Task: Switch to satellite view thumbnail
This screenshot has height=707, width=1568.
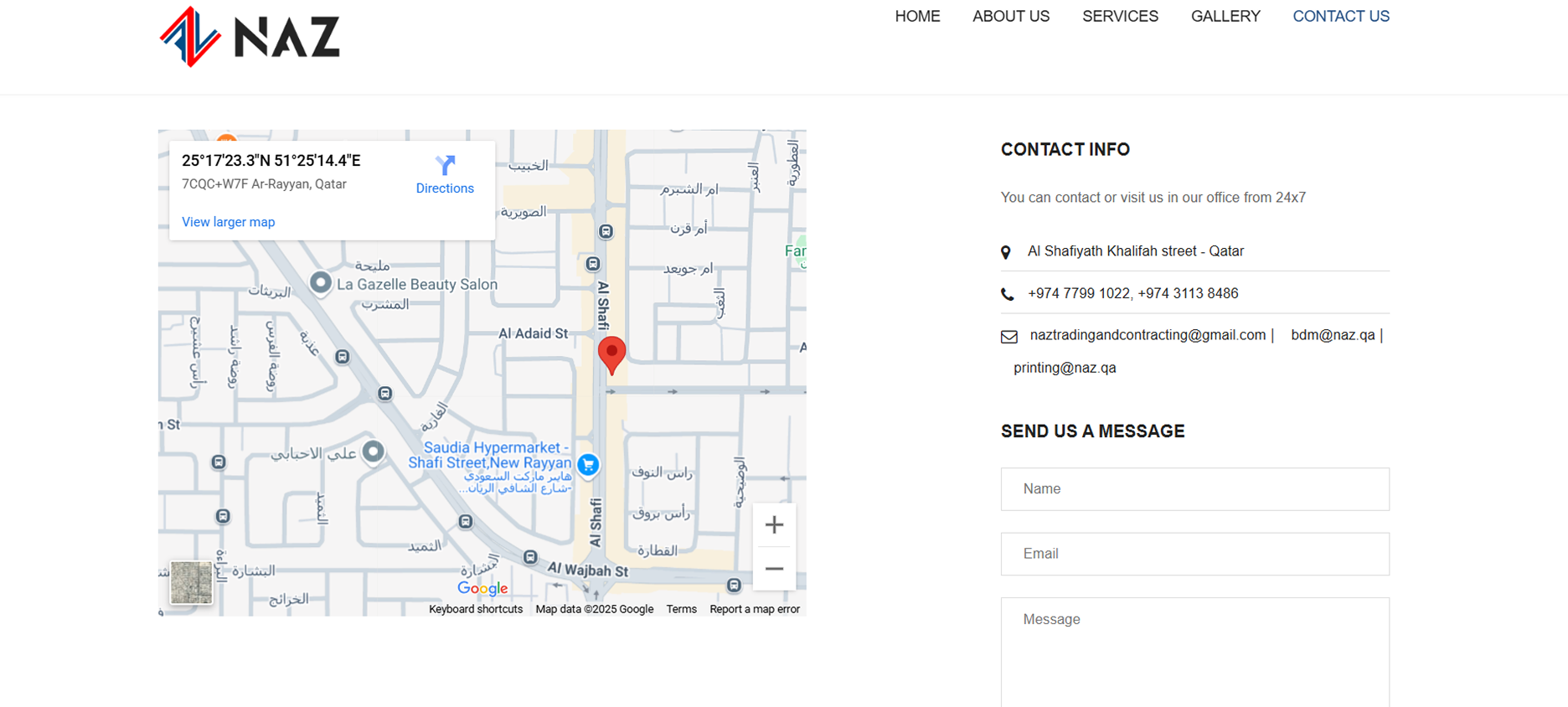Action: point(191,582)
